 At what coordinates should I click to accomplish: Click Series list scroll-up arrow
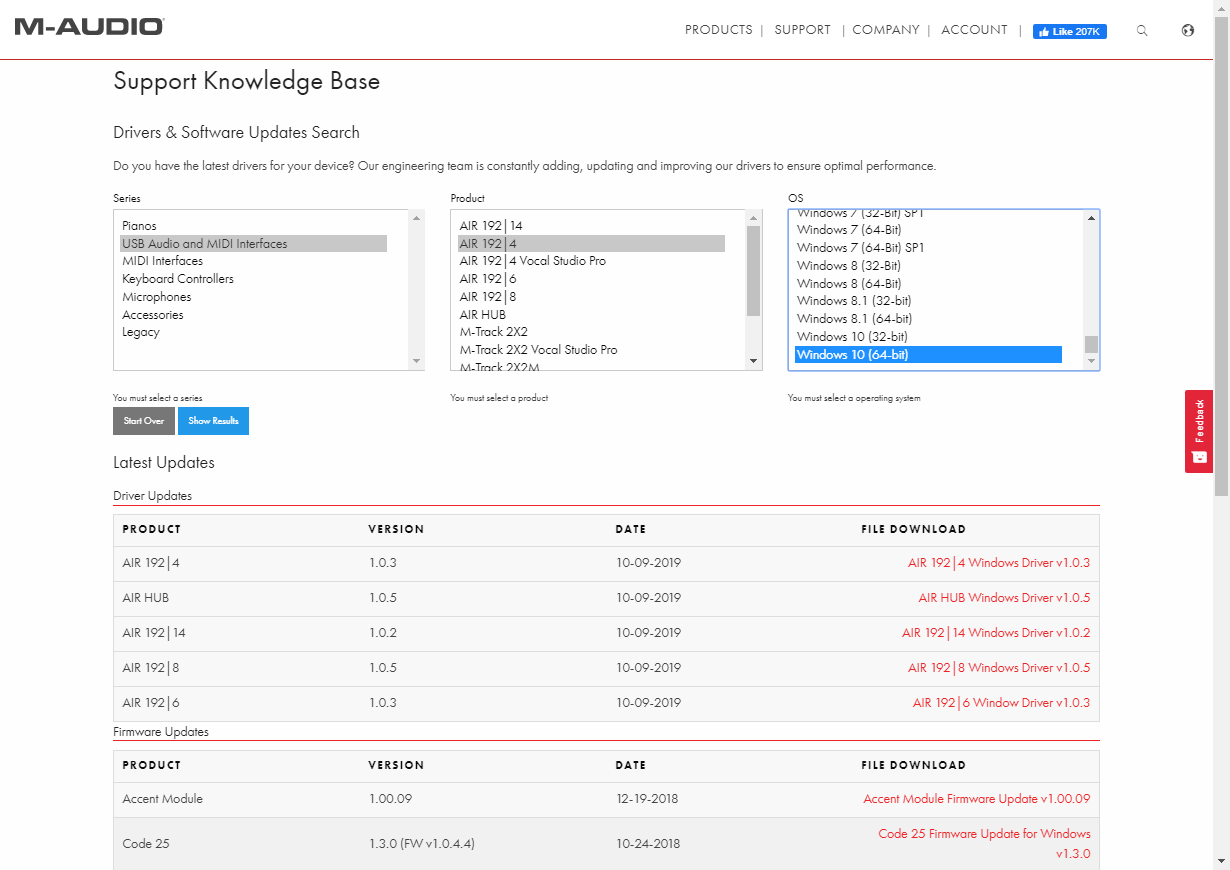coord(417,218)
